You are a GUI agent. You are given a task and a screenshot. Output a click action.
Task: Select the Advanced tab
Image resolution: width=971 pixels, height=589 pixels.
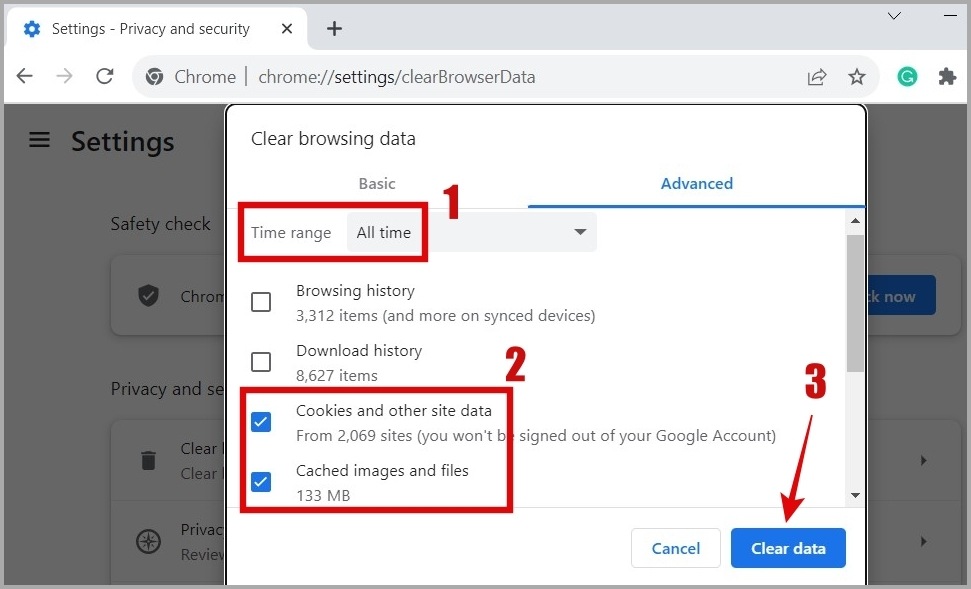tap(697, 184)
